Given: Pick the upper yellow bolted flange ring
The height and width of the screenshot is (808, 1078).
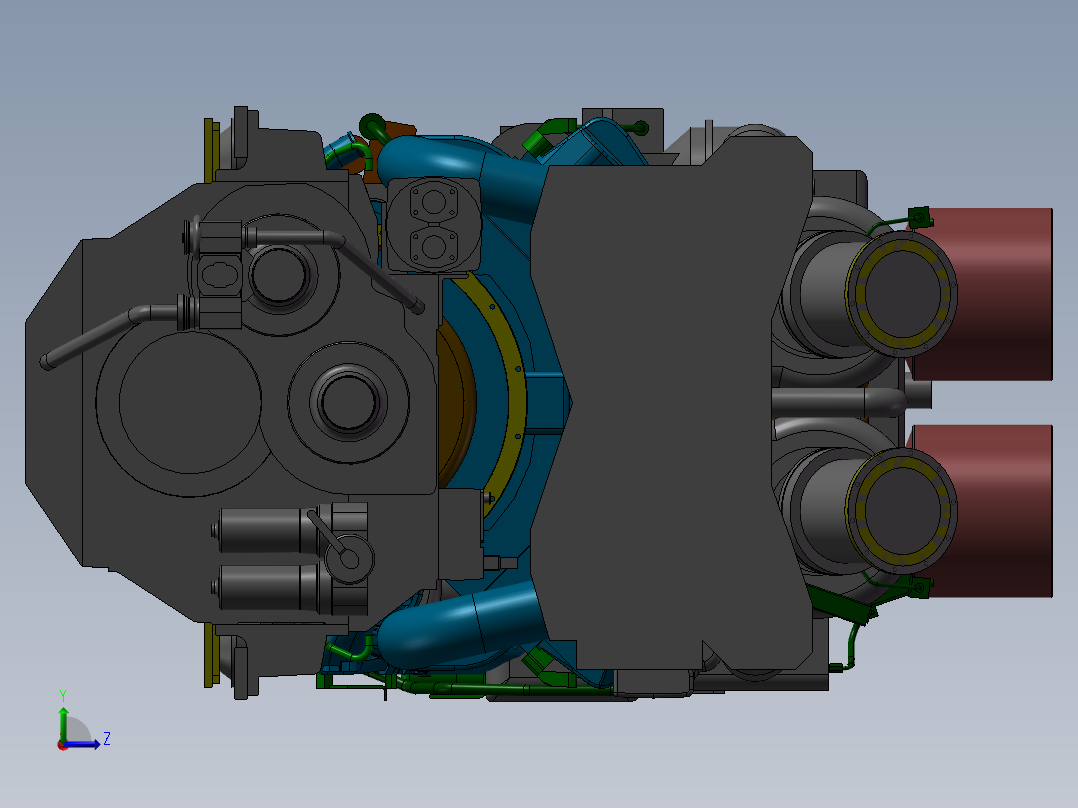Looking at the screenshot, I should [901, 293].
